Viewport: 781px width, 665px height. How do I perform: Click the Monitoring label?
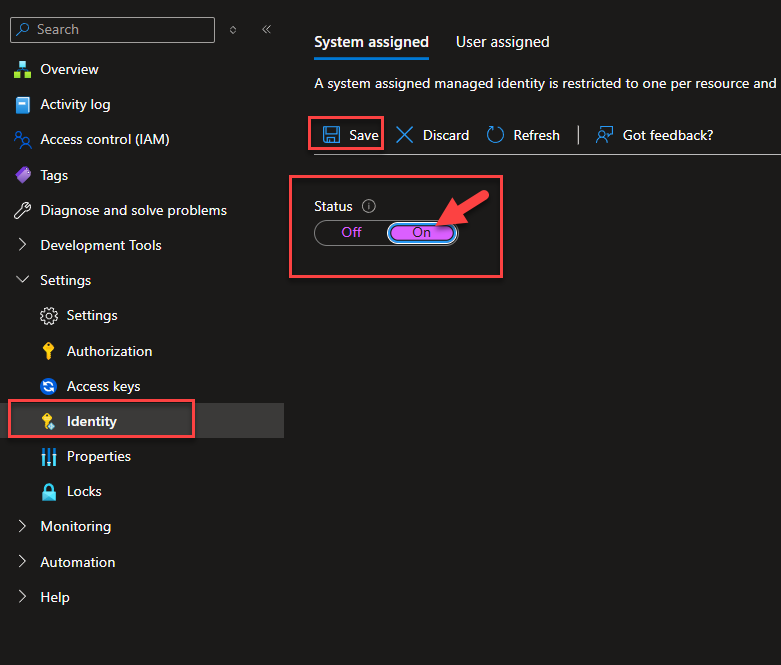point(76,527)
